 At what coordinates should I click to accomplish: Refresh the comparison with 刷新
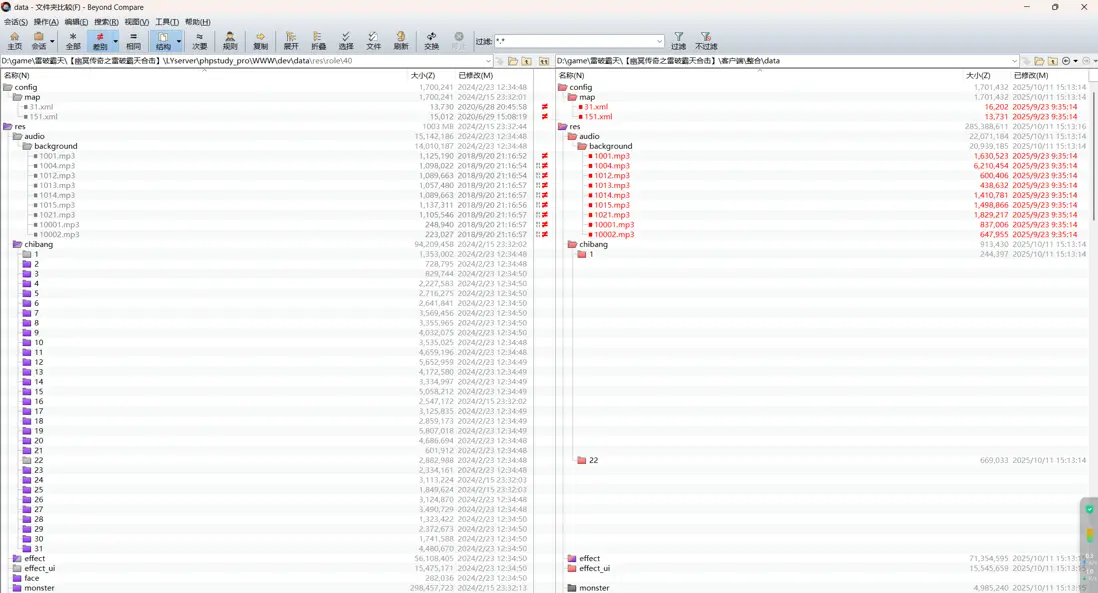401,41
